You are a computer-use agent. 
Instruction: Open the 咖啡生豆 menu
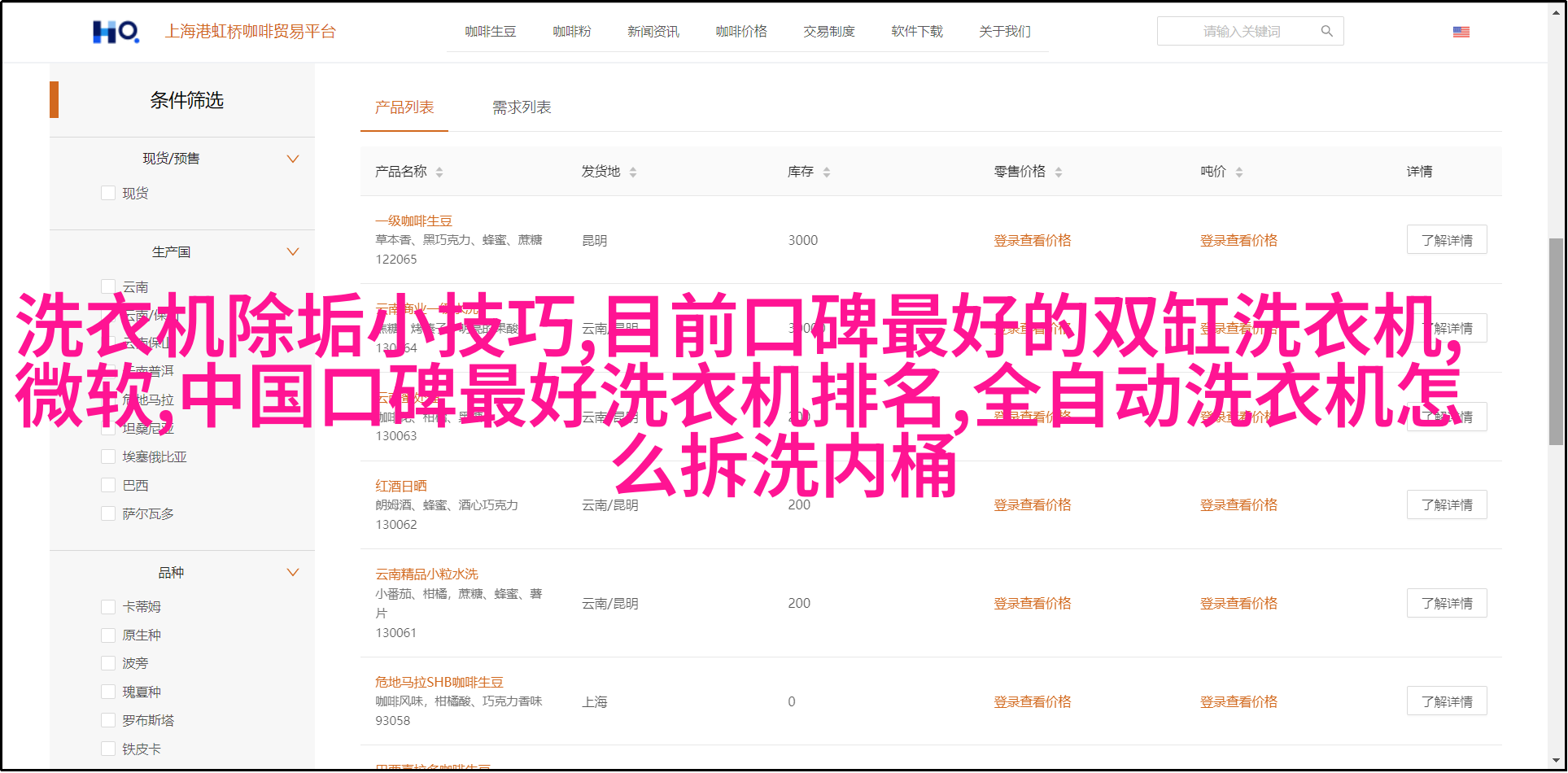[x=491, y=32]
